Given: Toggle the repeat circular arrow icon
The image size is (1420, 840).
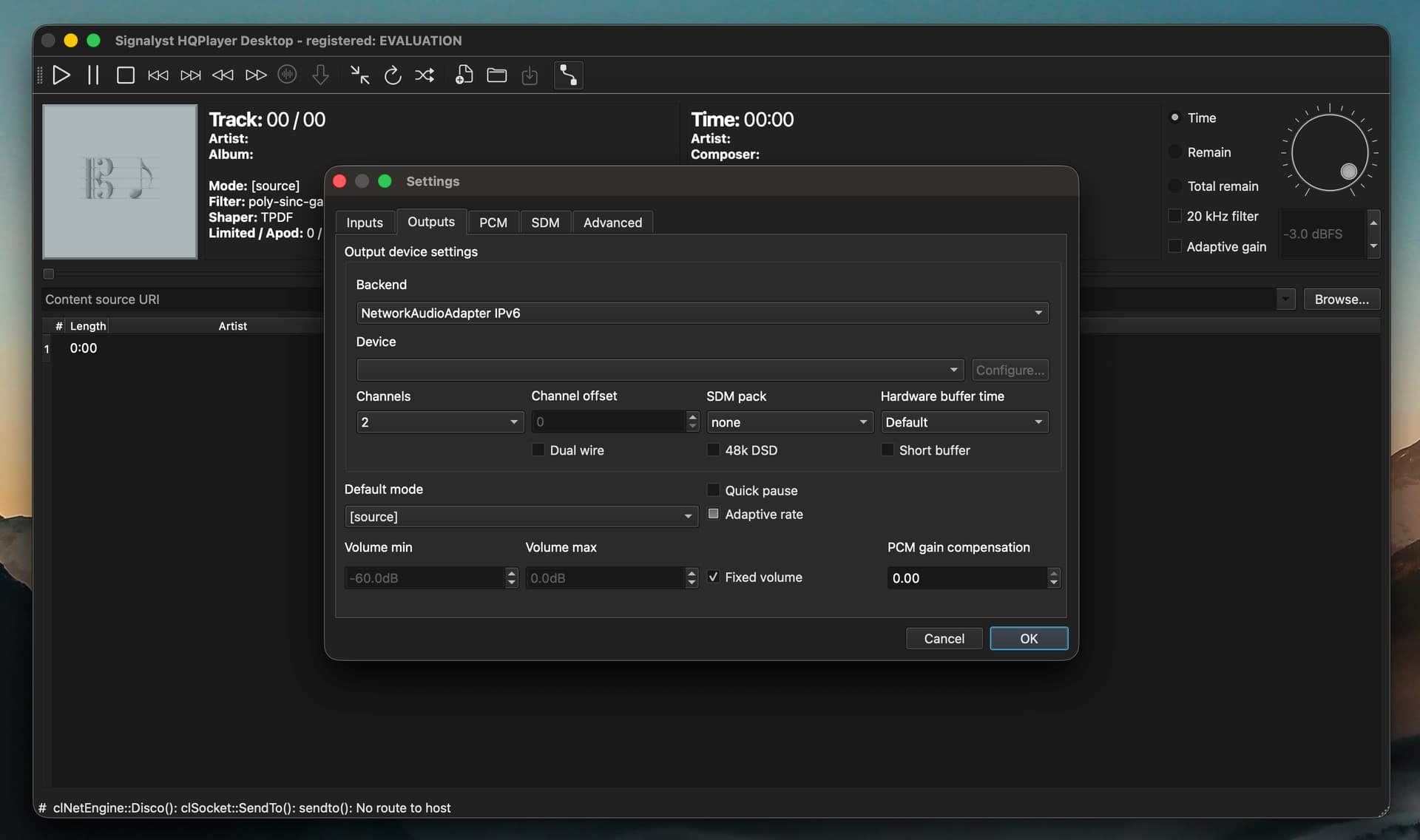Looking at the screenshot, I should (392, 75).
